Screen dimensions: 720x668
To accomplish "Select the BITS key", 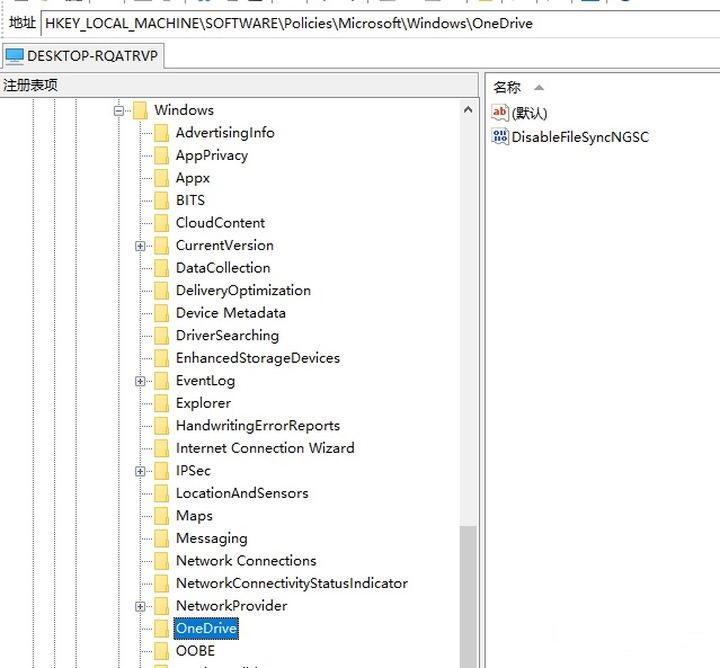I will (x=190, y=200).
